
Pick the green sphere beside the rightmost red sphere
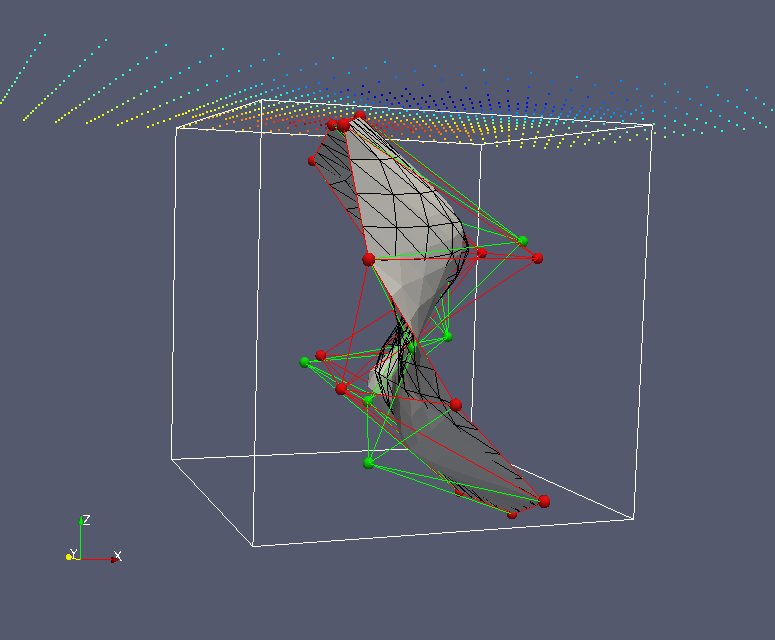pos(523,241)
